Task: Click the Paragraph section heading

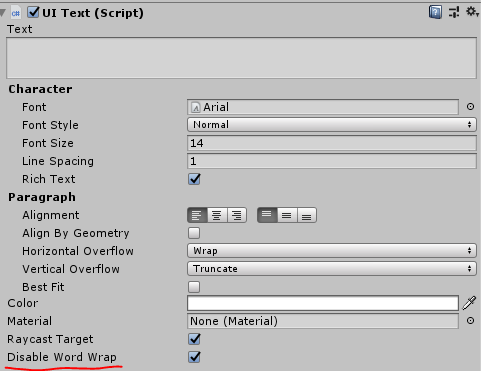Action: pos(42,197)
